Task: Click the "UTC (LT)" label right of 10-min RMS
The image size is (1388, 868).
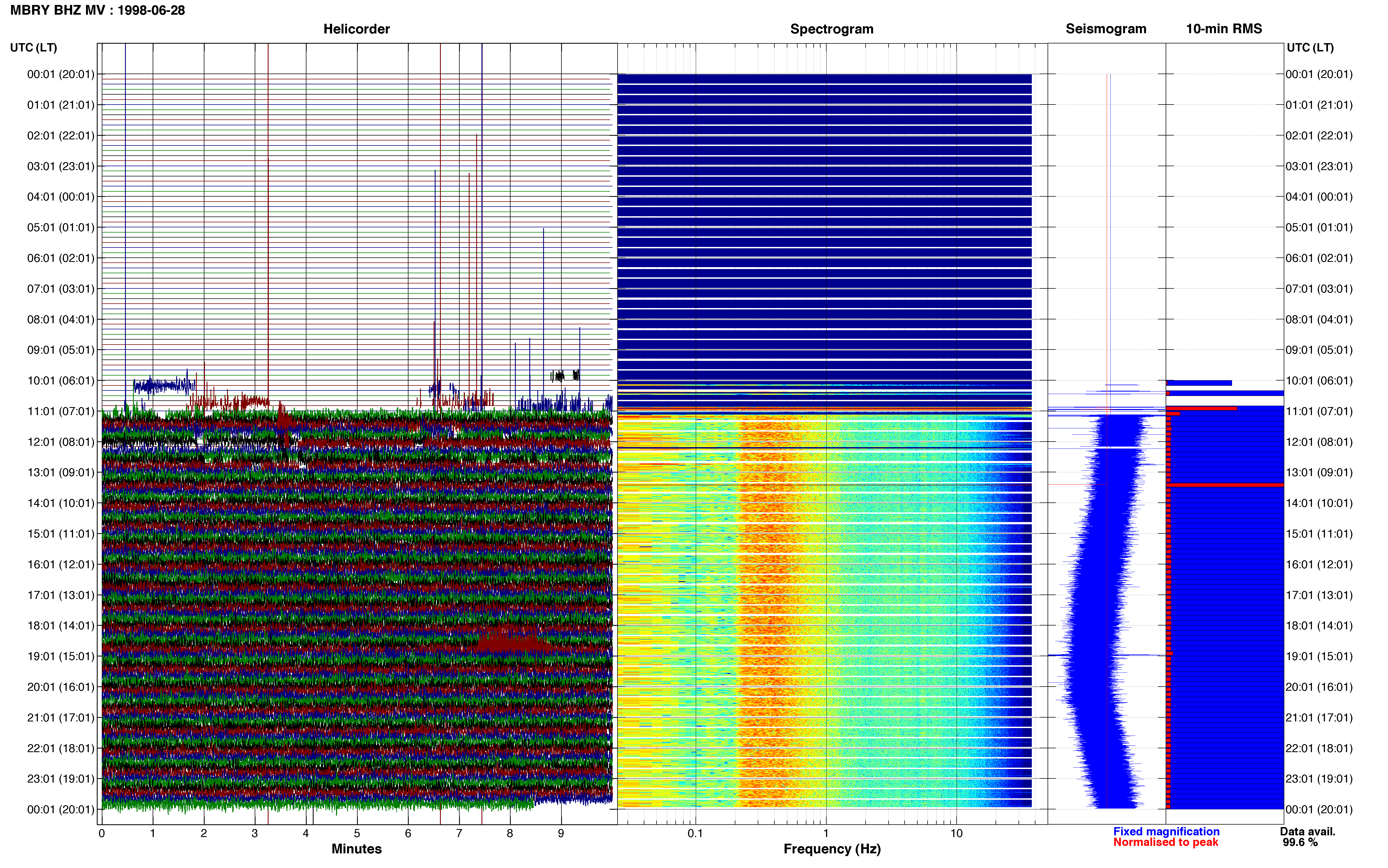Action: [x=1310, y=48]
